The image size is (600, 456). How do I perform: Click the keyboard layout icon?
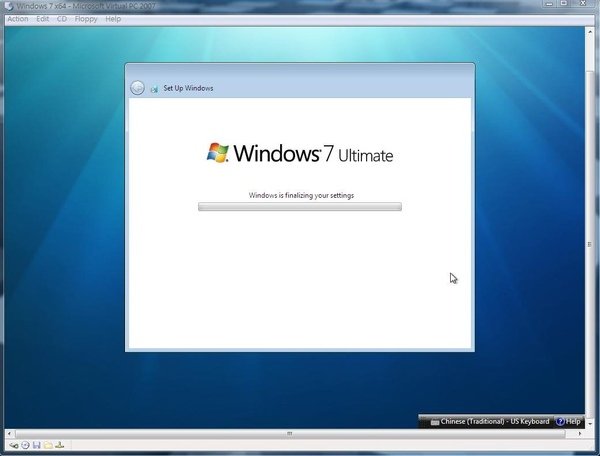tap(435, 422)
